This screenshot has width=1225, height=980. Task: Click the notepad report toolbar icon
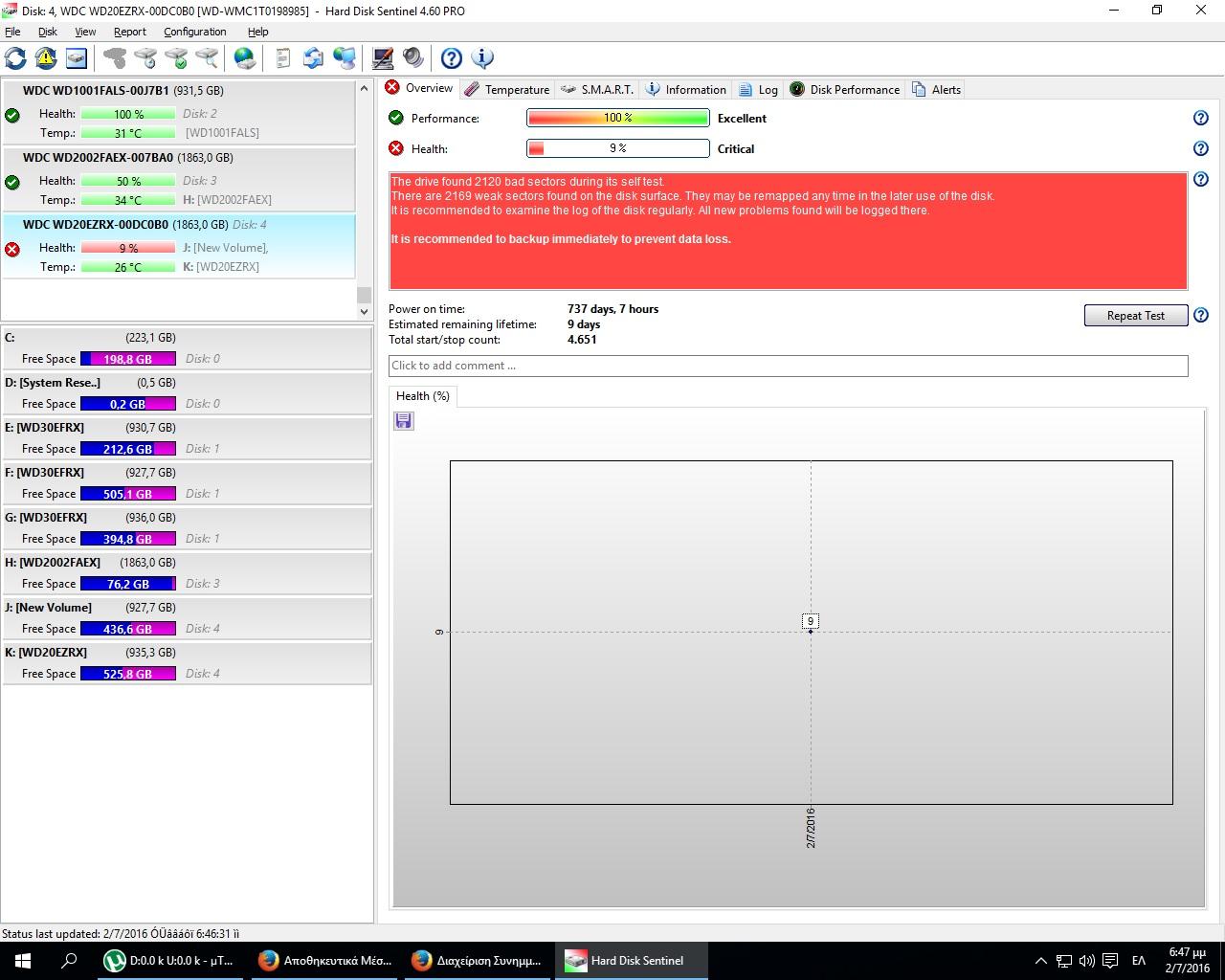click(282, 58)
